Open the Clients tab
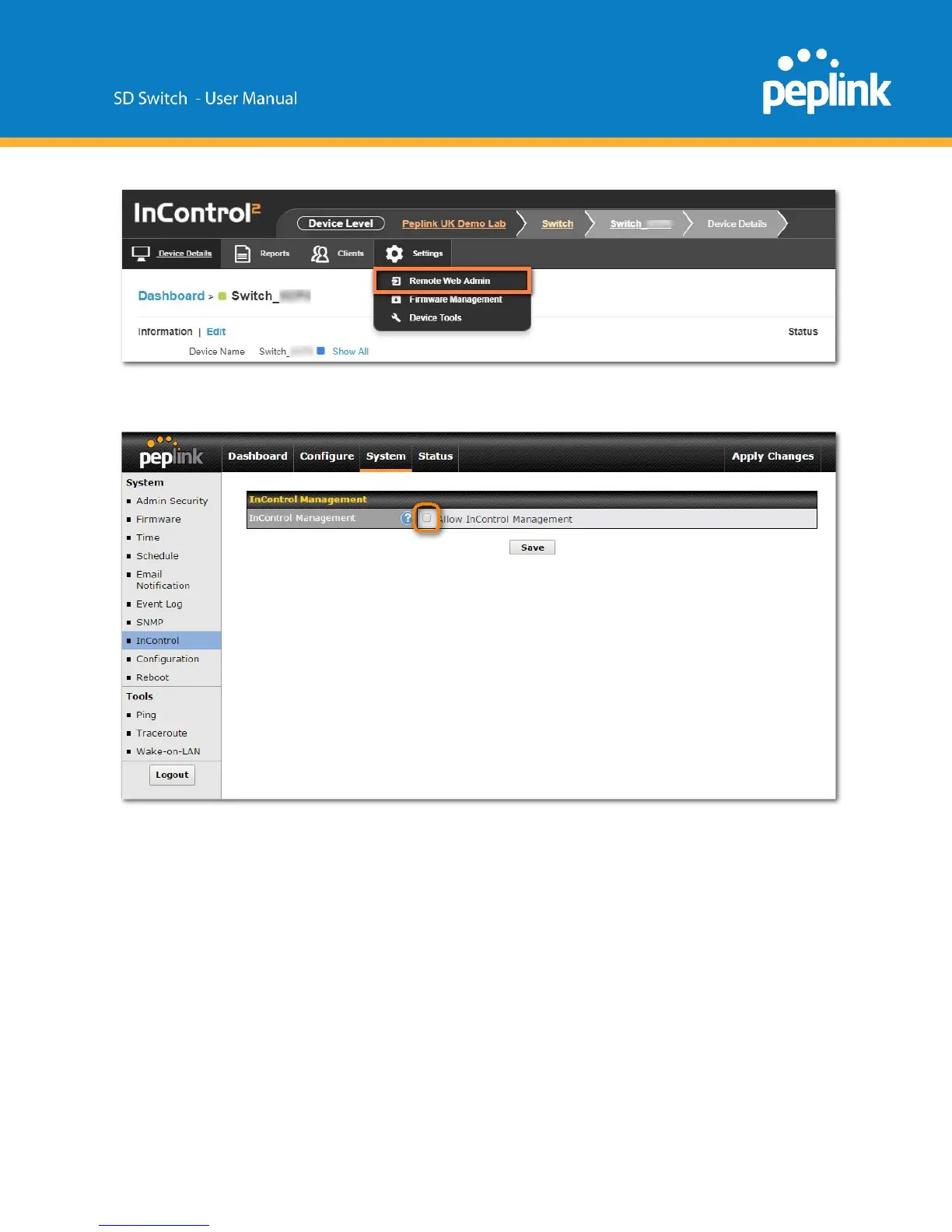This screenshot has width=952, height=1232. [338, 254]
